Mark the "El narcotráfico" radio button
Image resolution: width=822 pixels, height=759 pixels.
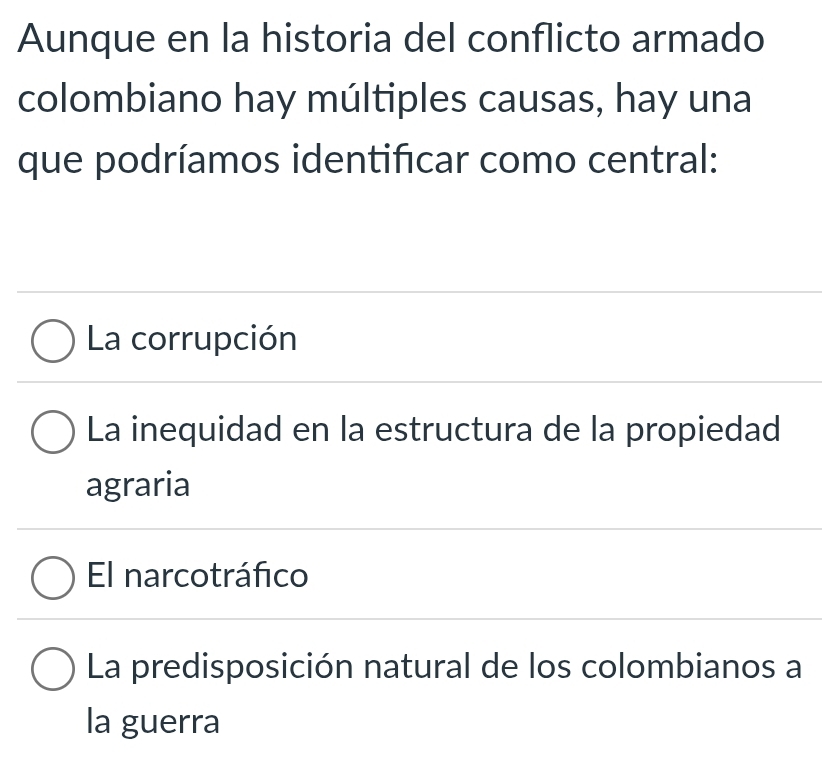53,578
